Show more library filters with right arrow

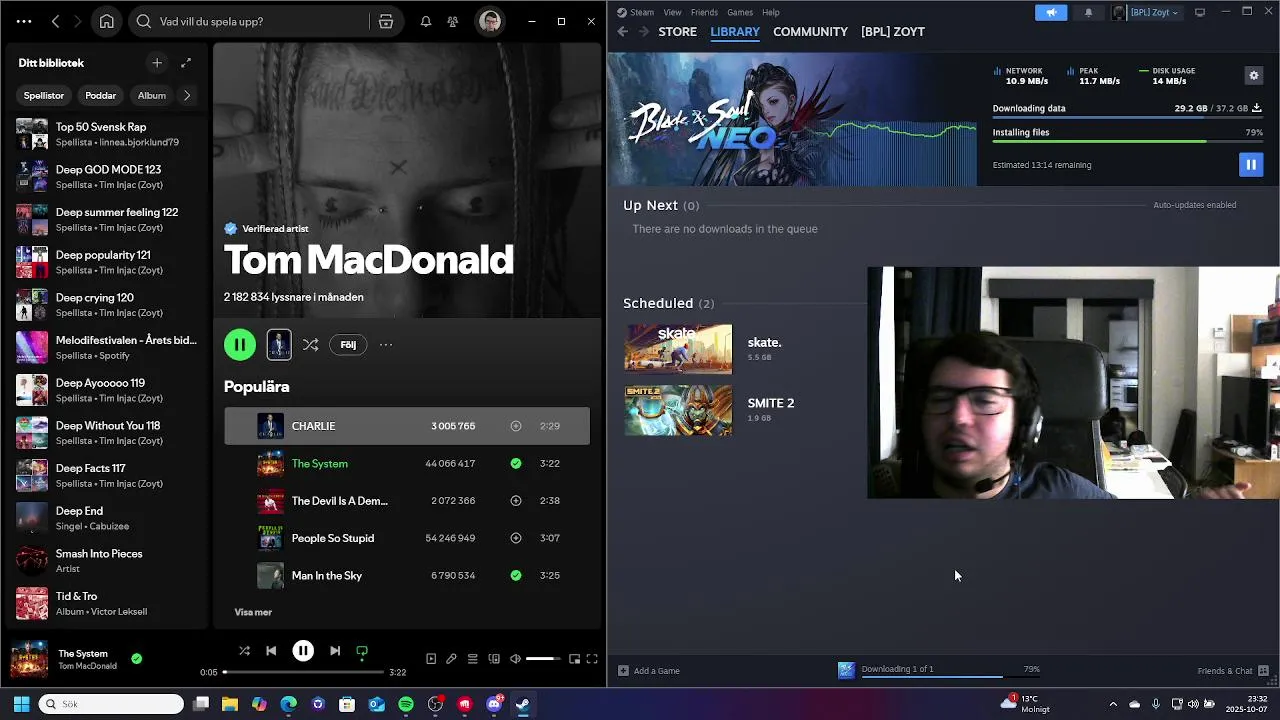click(x=187, y=95)
